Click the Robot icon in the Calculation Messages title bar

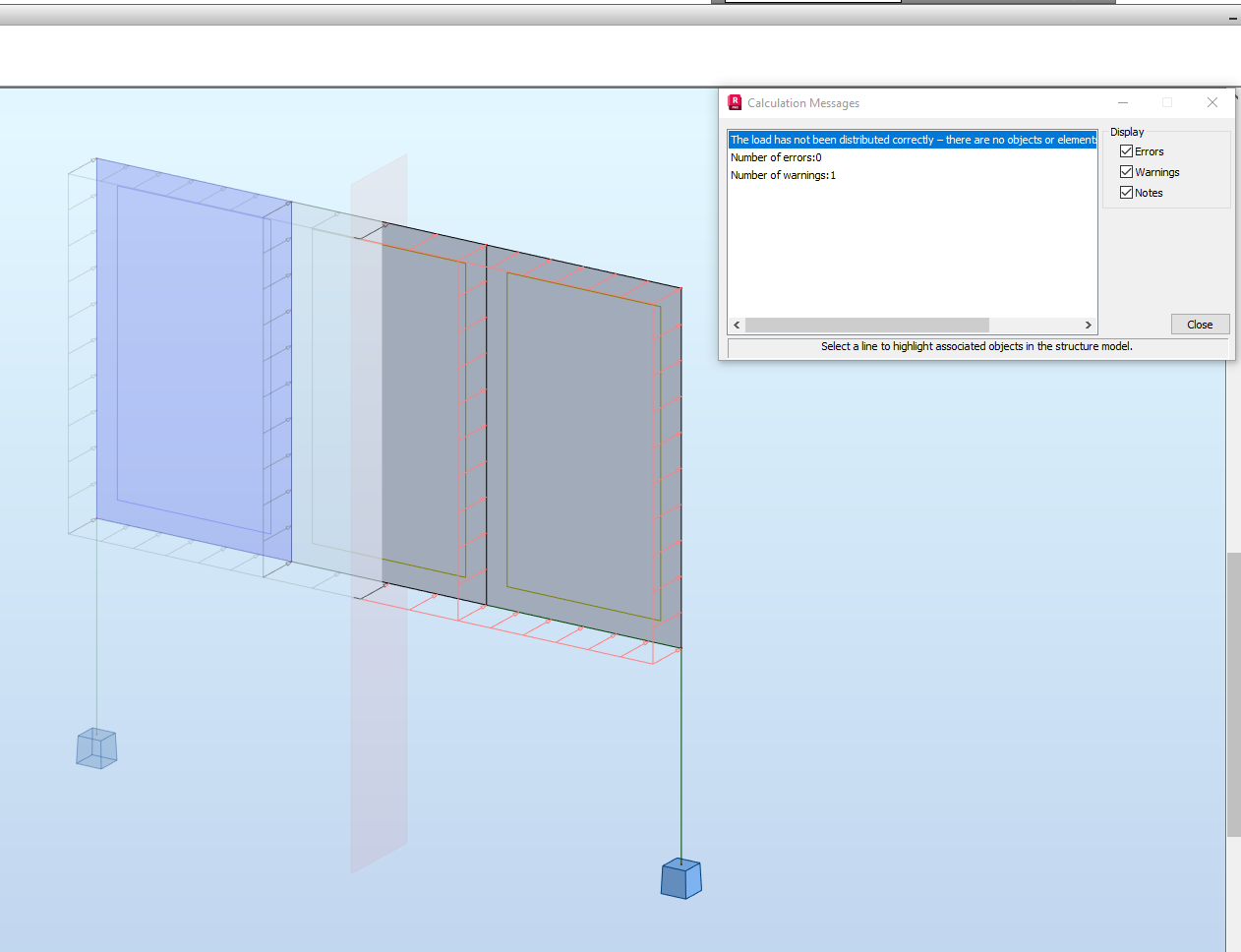[734, 102]
